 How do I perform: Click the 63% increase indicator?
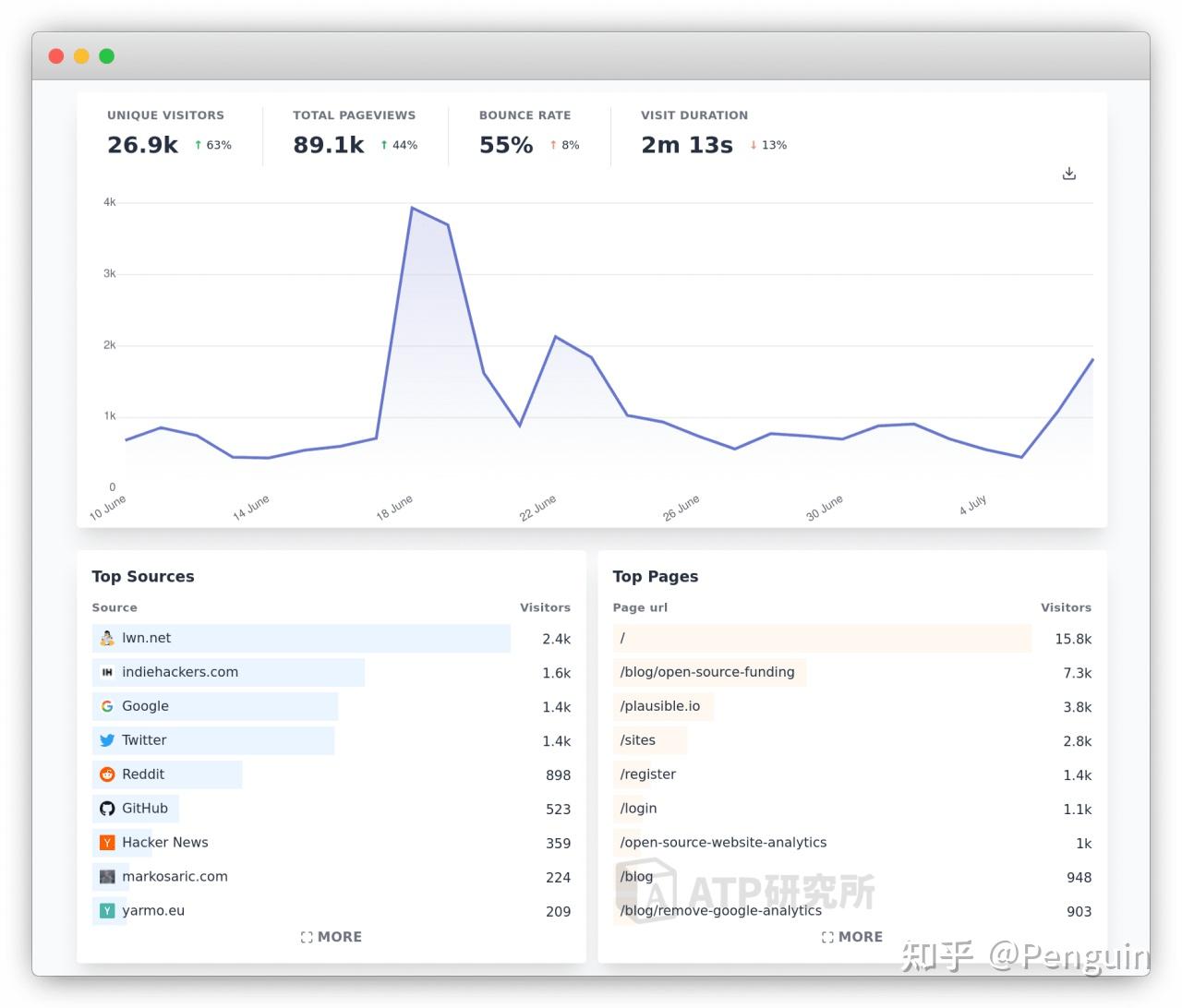pos(213,145)
